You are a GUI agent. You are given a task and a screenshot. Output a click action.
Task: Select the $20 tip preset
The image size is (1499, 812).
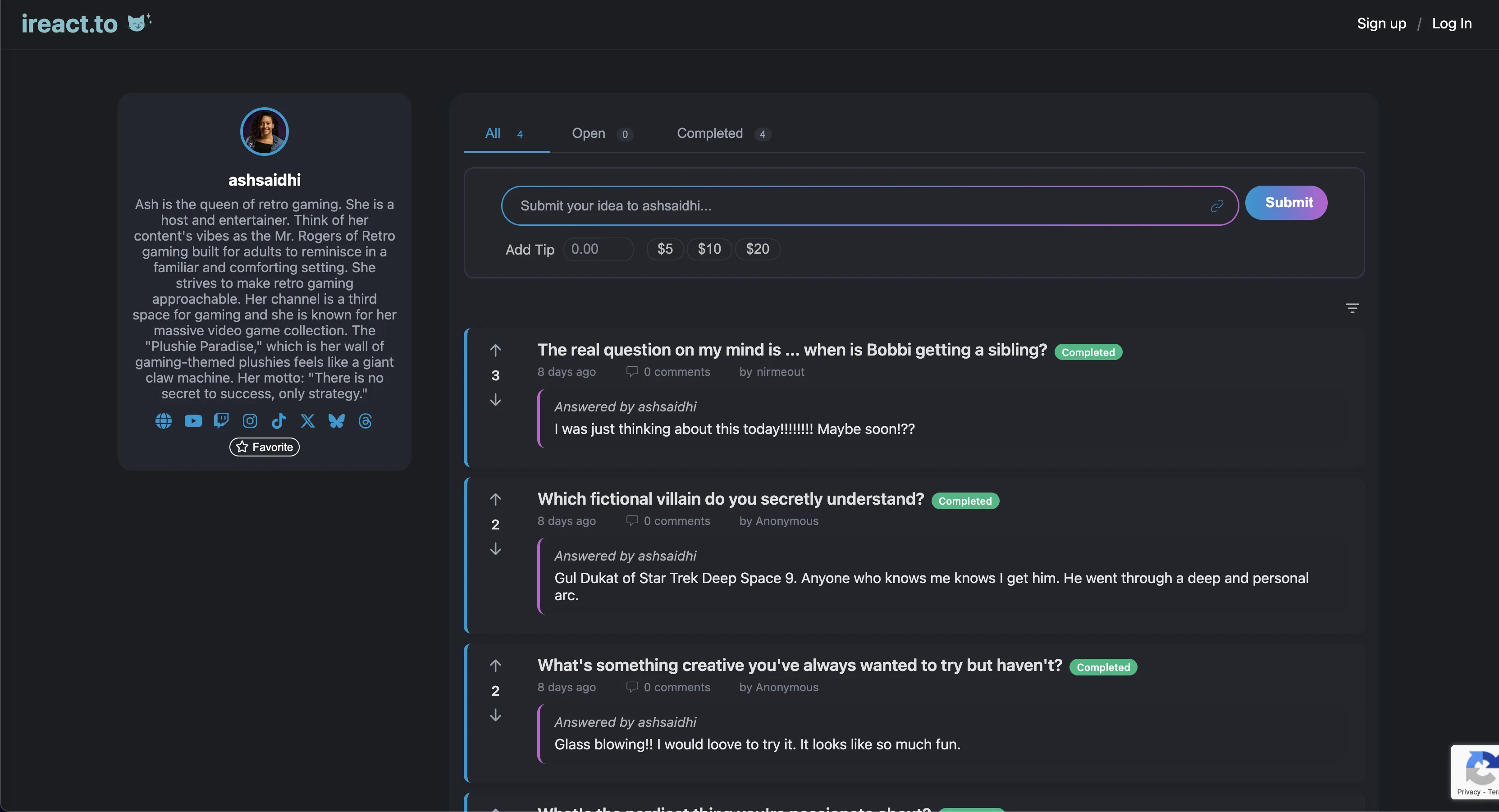758,249
